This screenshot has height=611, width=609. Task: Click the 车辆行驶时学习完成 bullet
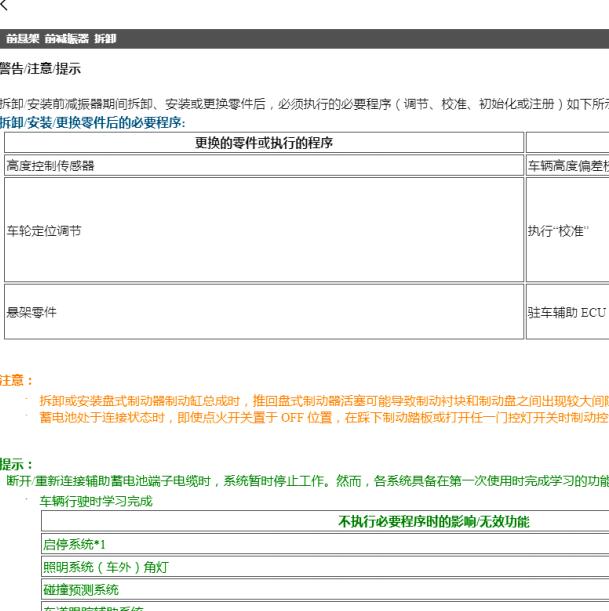click(x=96, y=501)
